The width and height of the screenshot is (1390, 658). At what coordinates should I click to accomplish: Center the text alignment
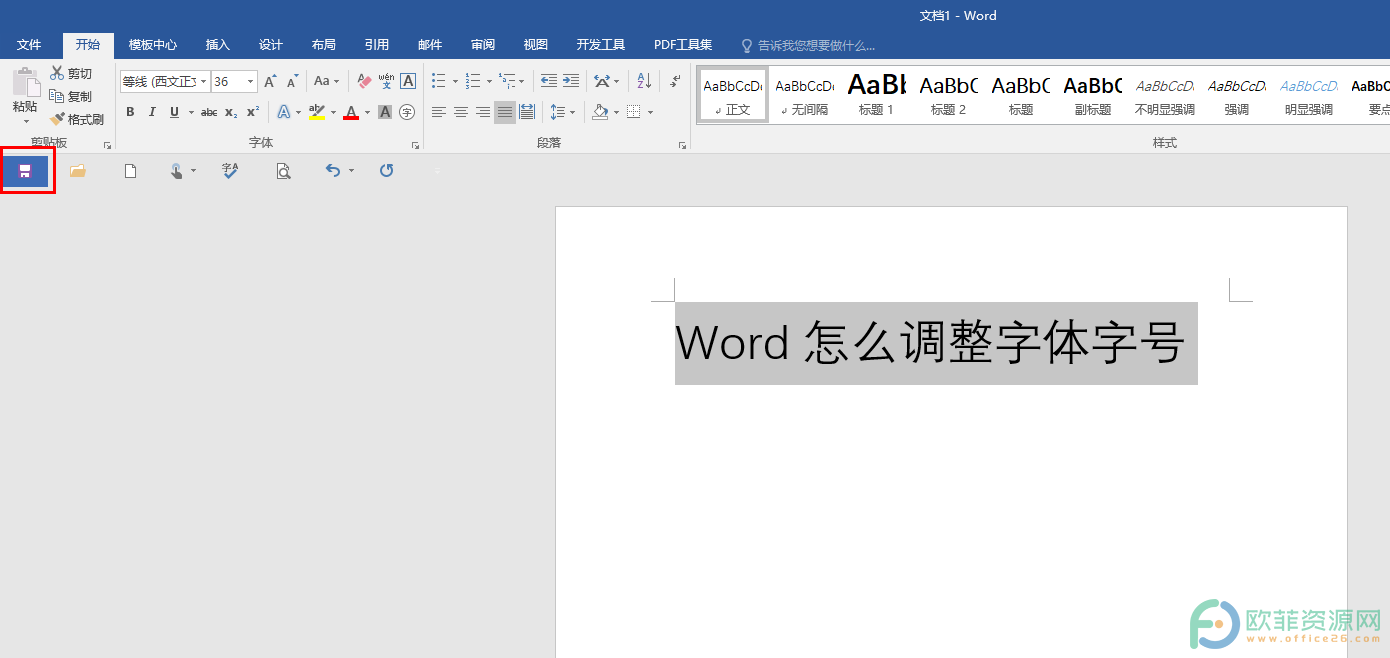coord(461,112)
